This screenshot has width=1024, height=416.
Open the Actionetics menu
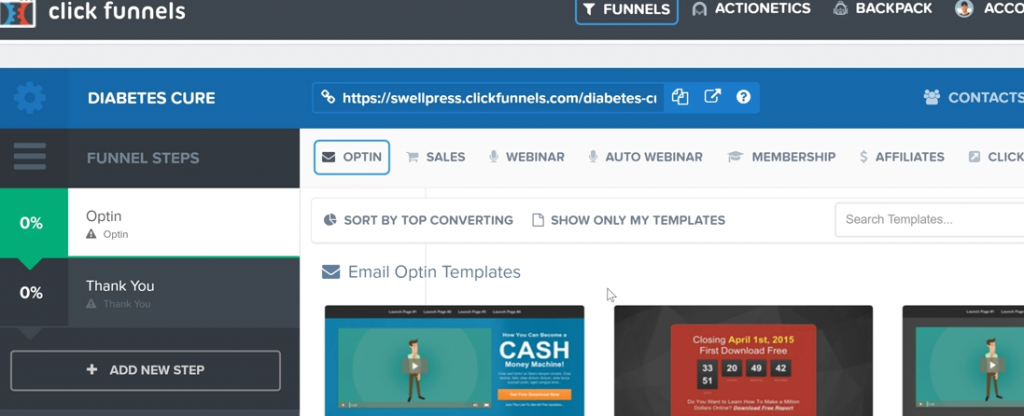point(752,9)
